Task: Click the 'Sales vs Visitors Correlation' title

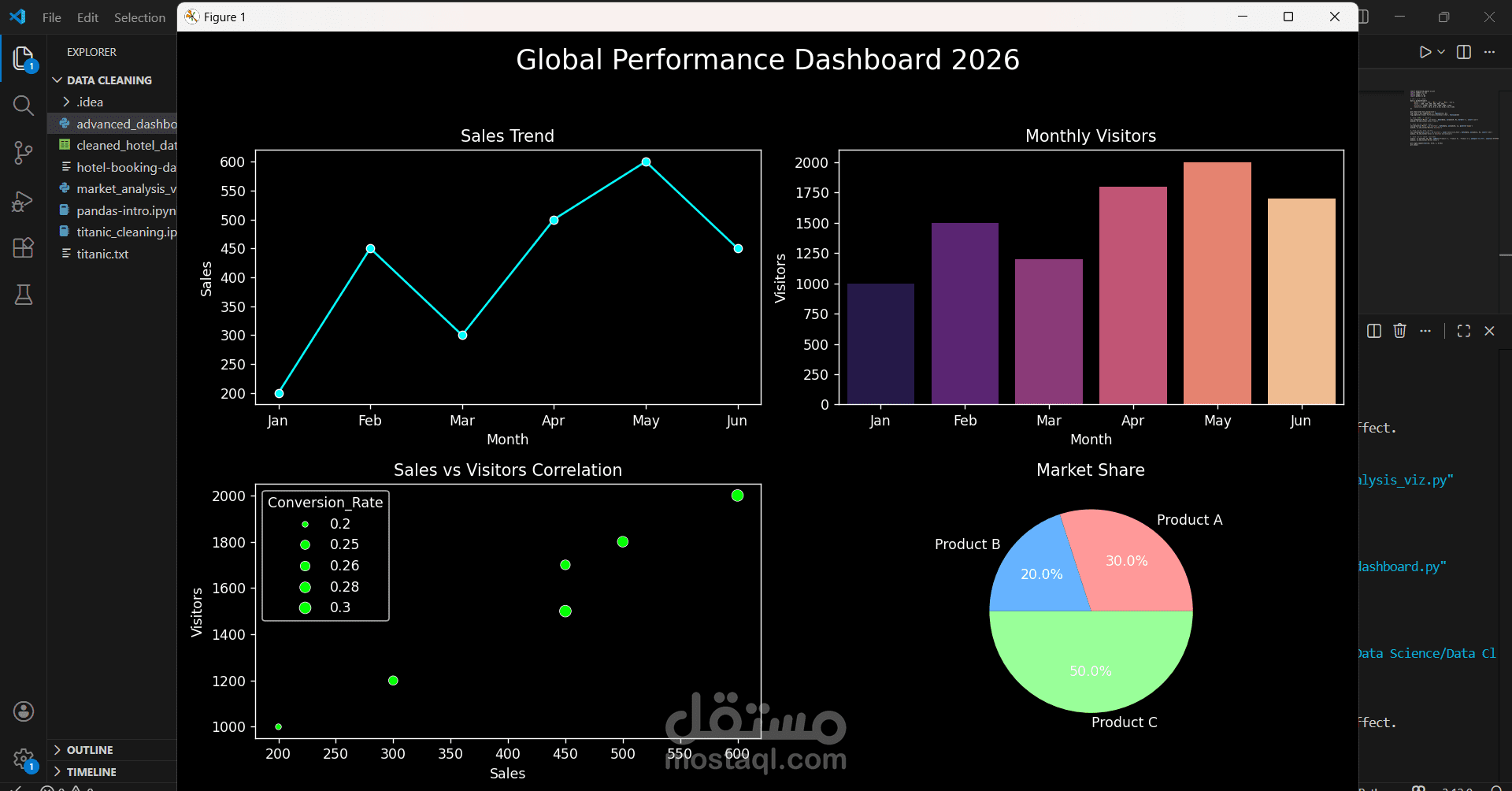Action: [508, 470]
